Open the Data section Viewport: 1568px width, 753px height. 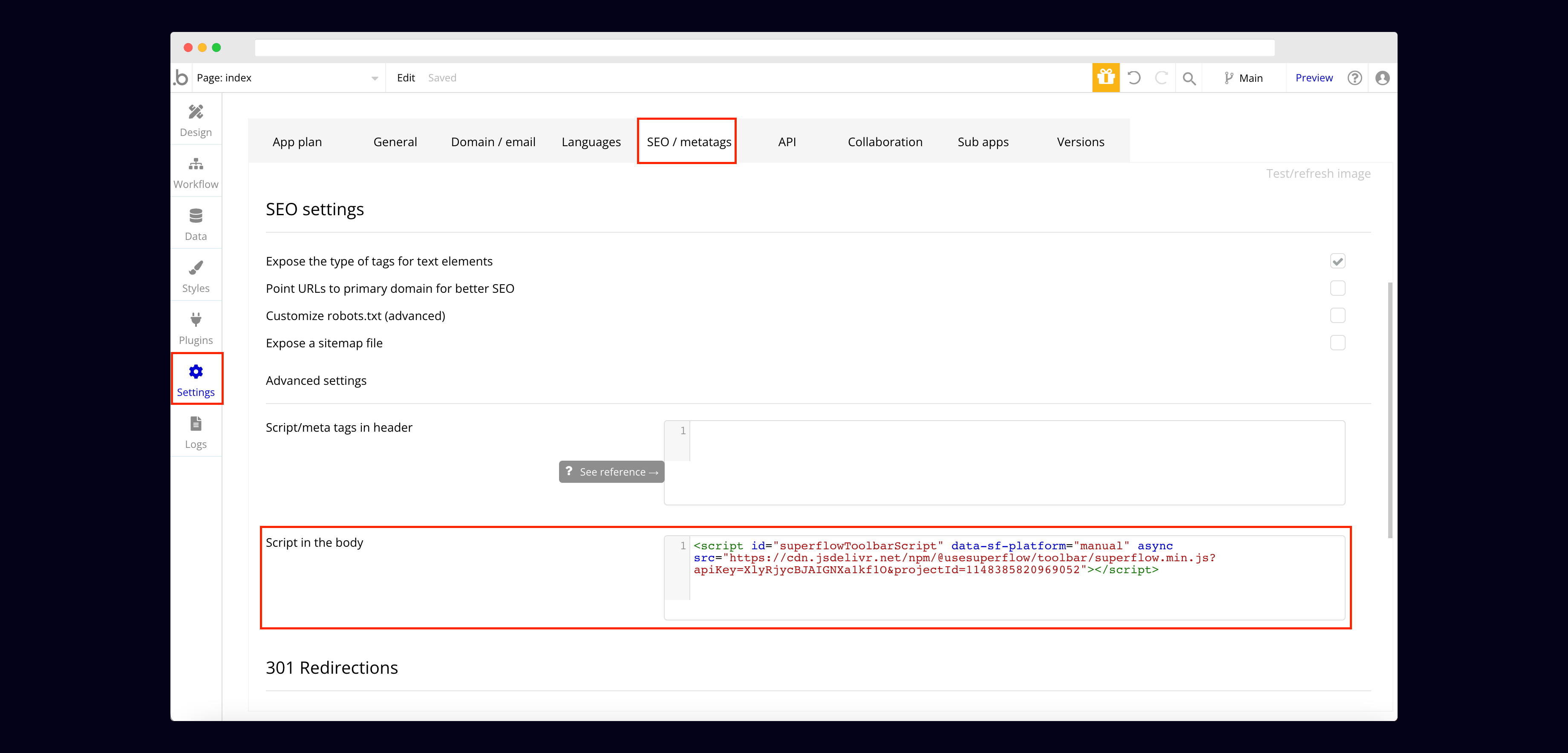pyautogui.click(x=196, y=224)
